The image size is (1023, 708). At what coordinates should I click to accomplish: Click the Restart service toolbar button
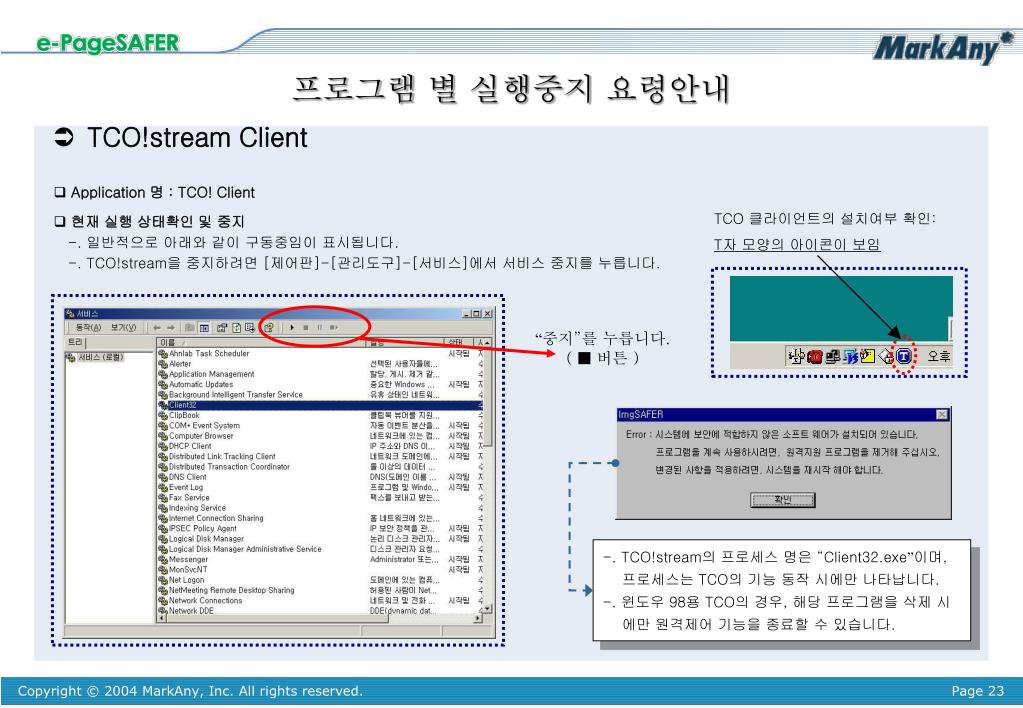[x=333, y=328]
